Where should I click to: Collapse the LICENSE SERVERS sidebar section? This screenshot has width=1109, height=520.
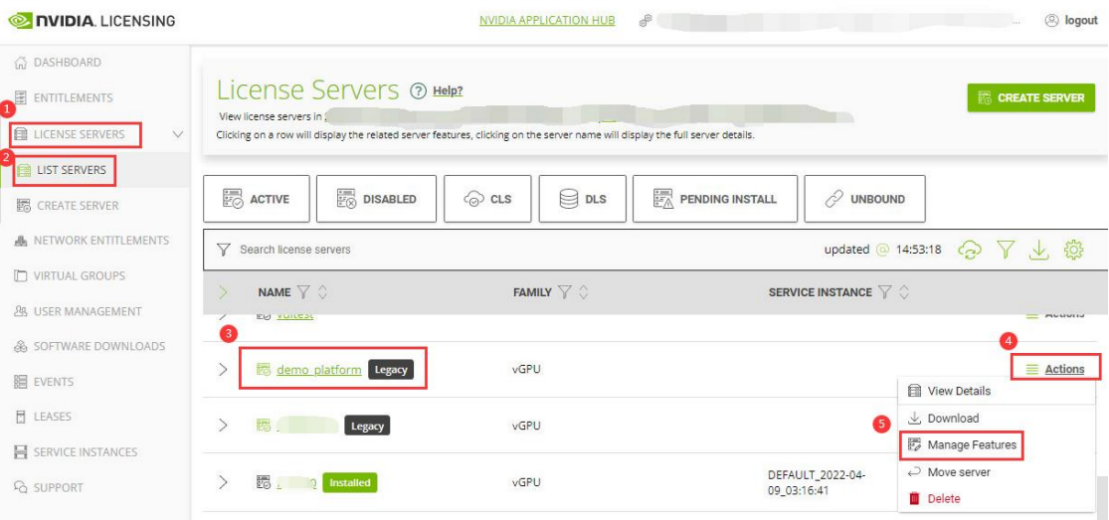[x=178, y=134]
